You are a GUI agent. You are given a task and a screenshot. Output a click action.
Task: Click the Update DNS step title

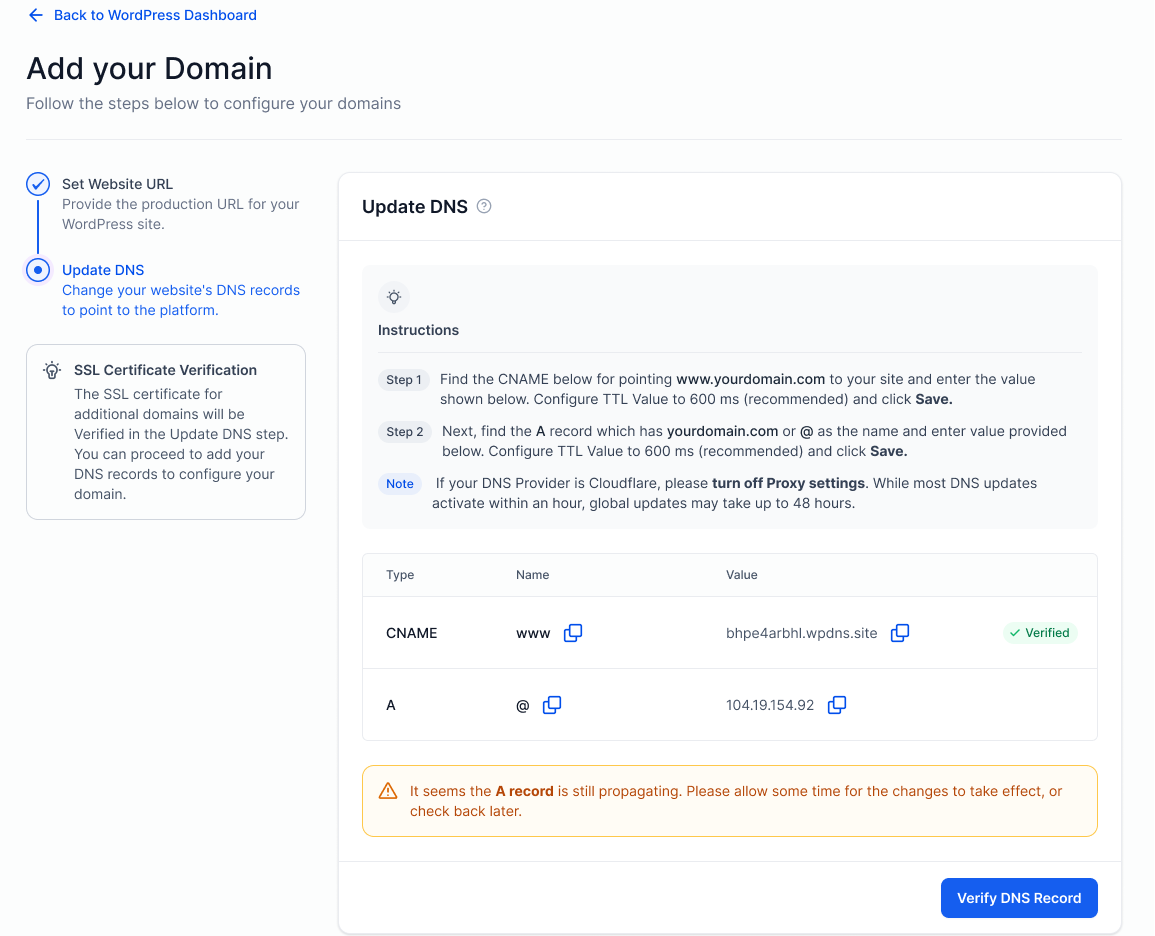(103, 270)
